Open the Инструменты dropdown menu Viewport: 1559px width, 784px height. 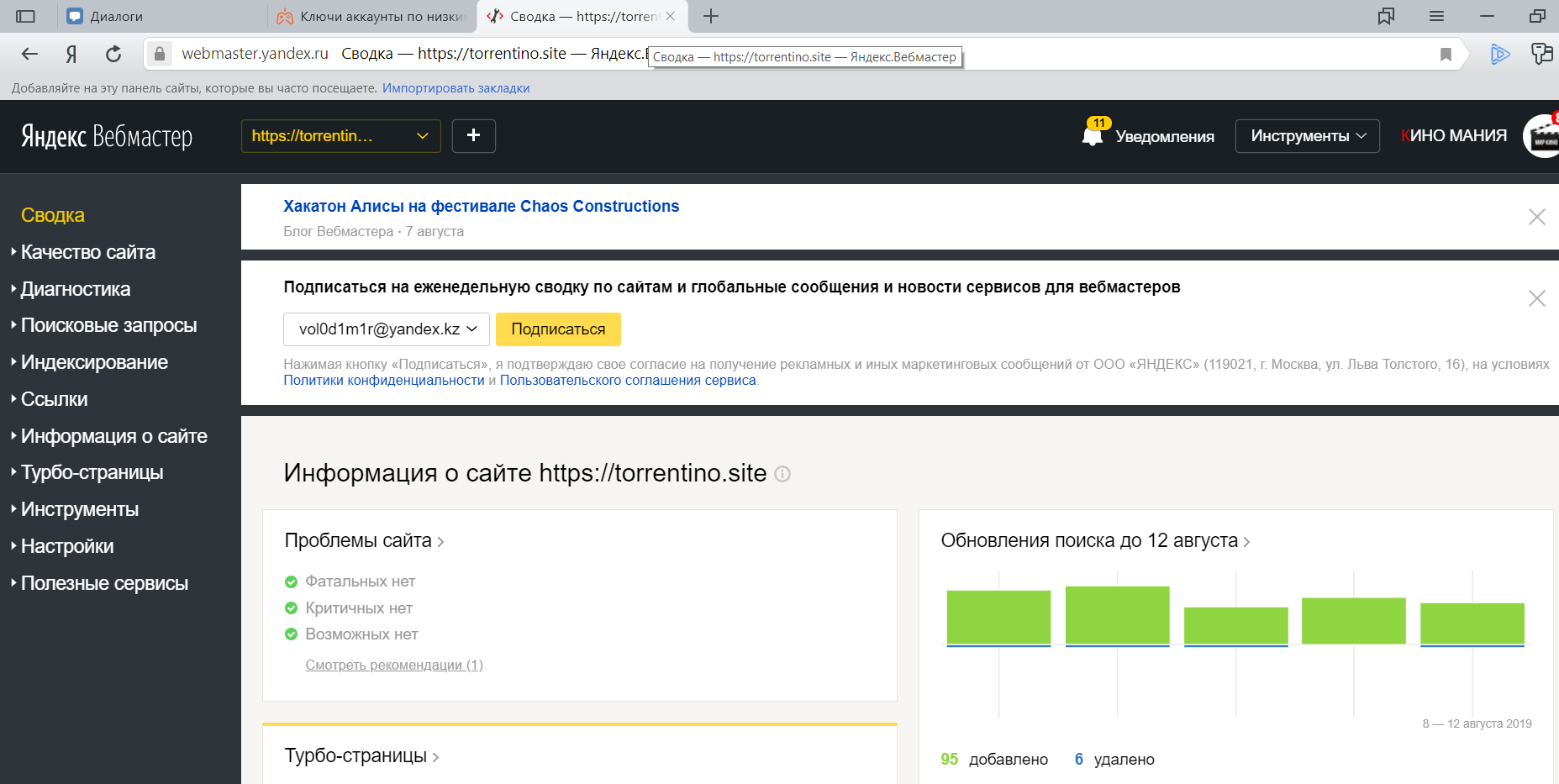[x=1308, y=136]
